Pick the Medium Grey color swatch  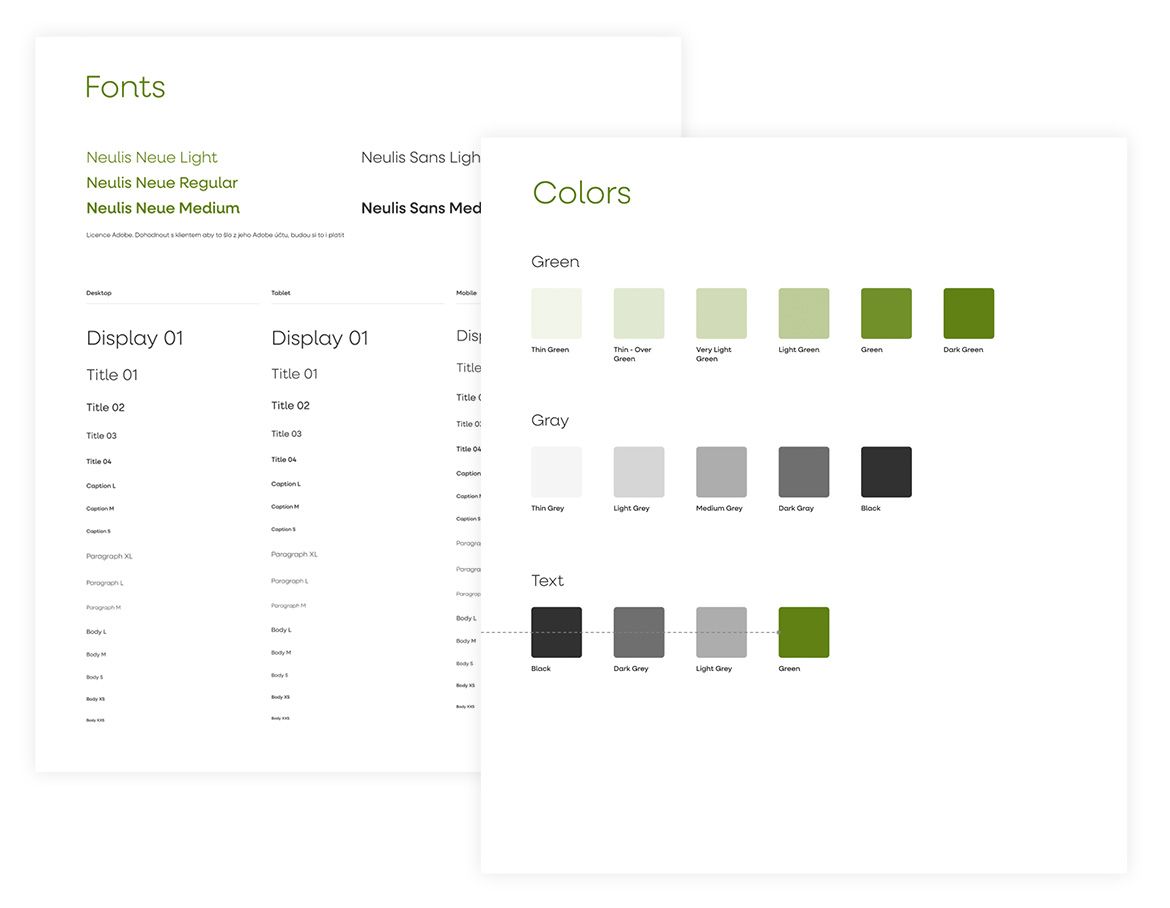[x=721, y=472]
